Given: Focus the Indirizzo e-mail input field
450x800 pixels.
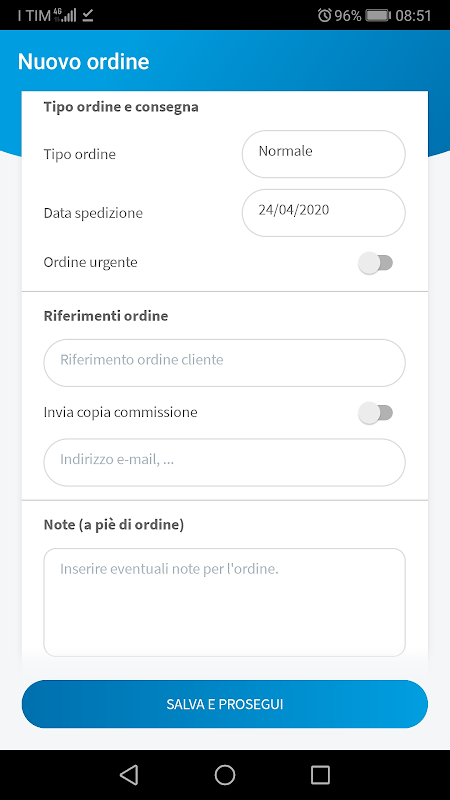Looking at the screenshot, I should coord(224,462).
